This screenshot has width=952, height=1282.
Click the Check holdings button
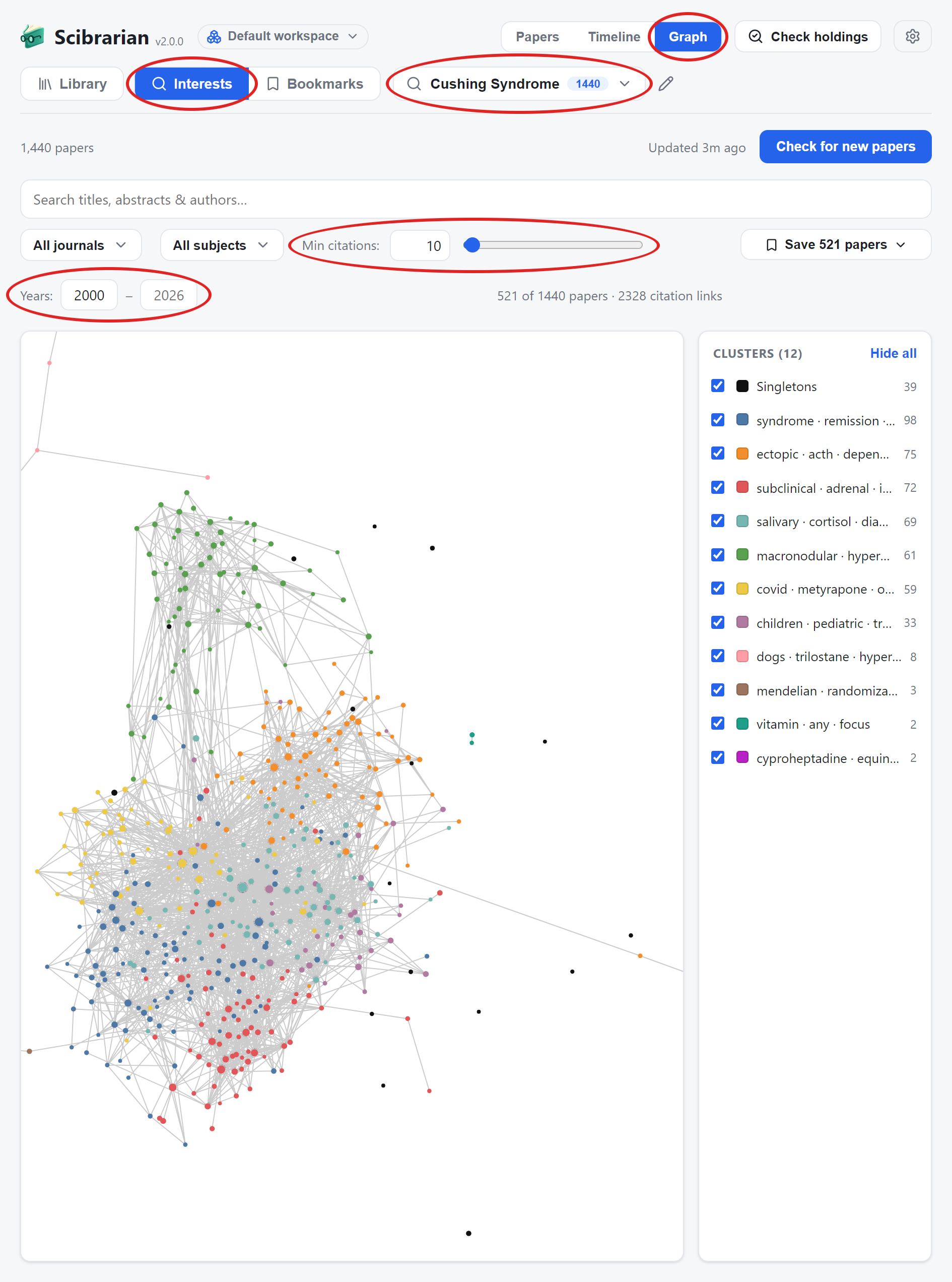point(807,37)
